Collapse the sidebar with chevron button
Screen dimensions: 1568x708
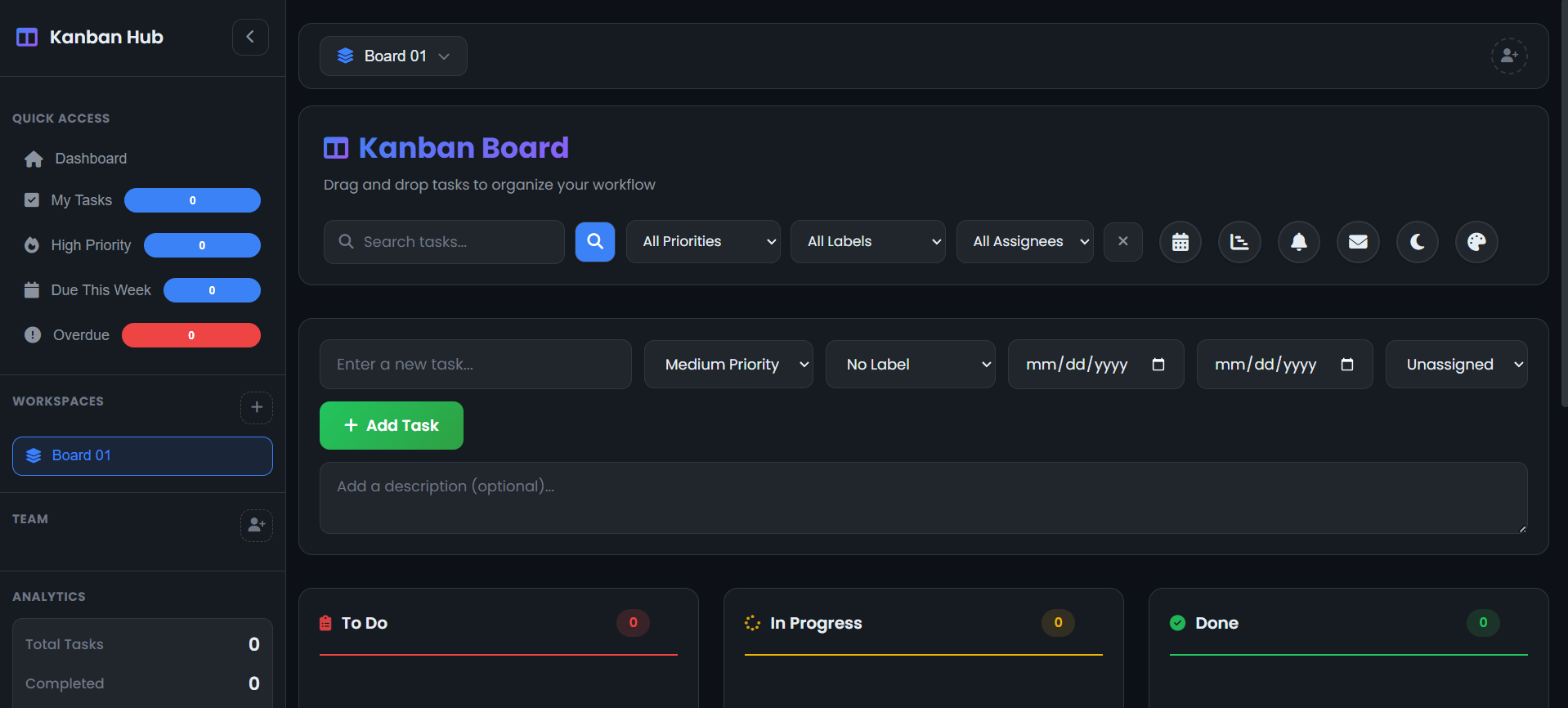click(250, 37)
